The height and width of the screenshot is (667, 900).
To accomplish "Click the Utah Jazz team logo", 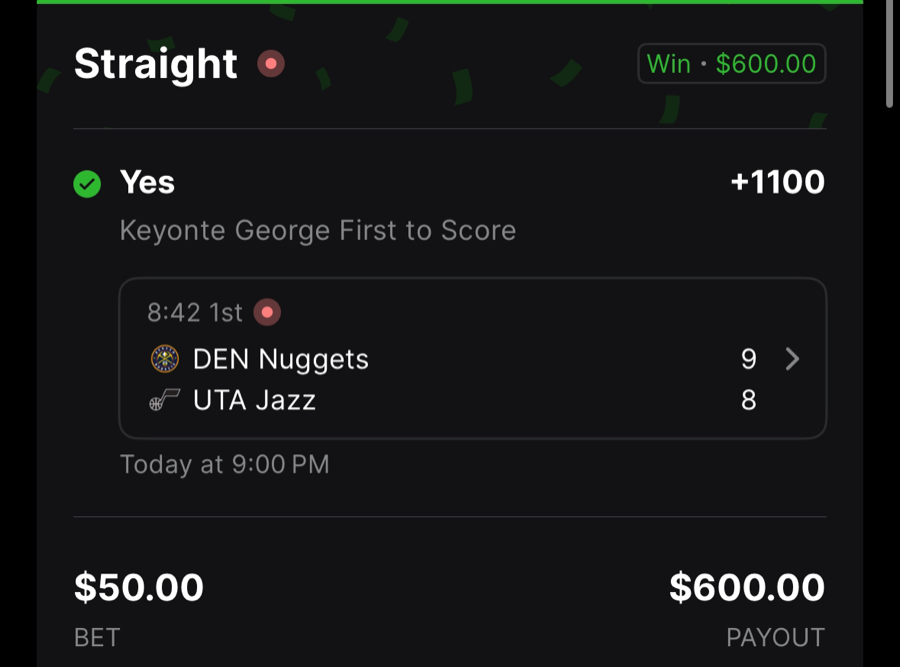I will [x=164, y=400].
